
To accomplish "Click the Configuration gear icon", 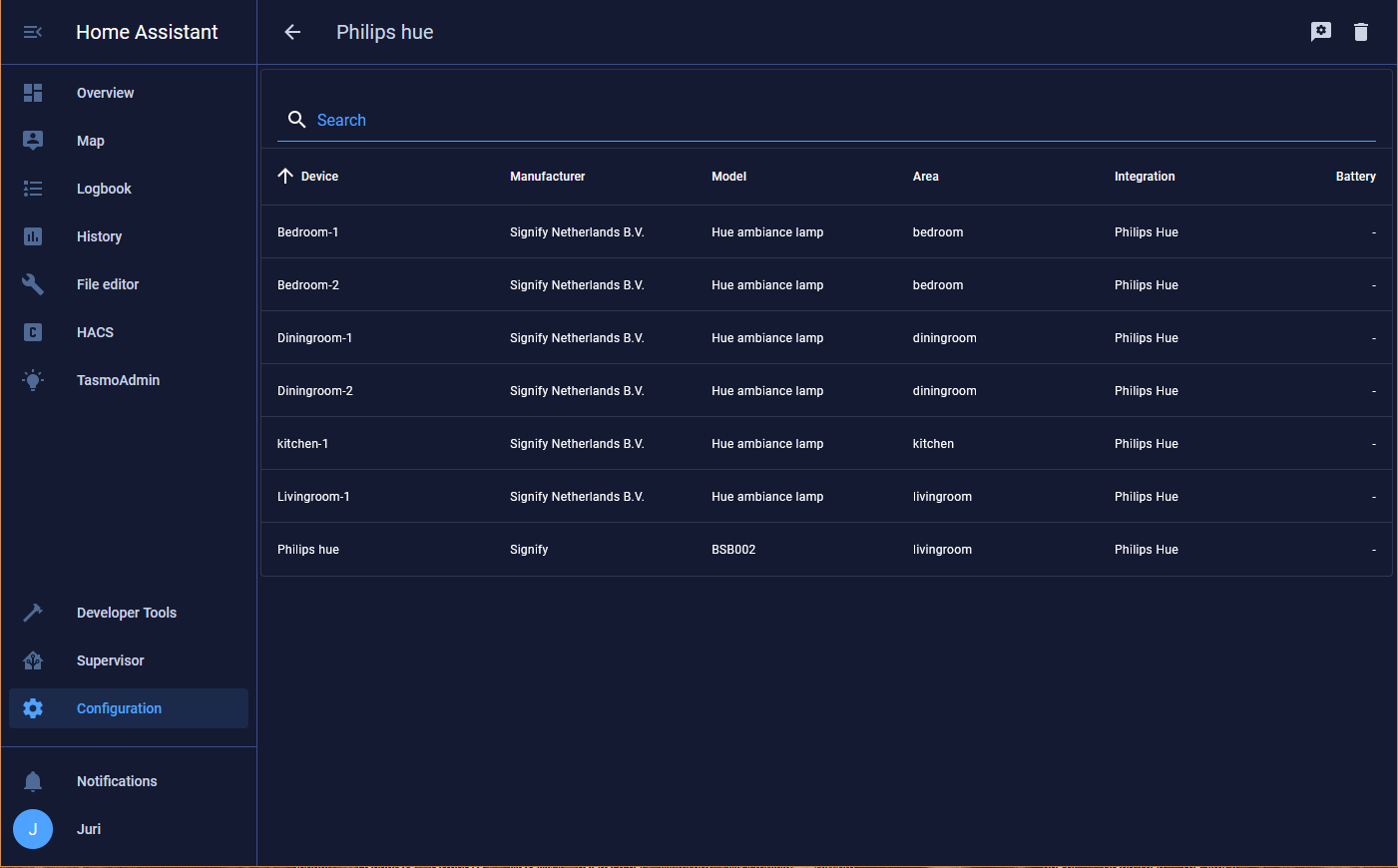I will pyautogui.click(x=33, y=708).
